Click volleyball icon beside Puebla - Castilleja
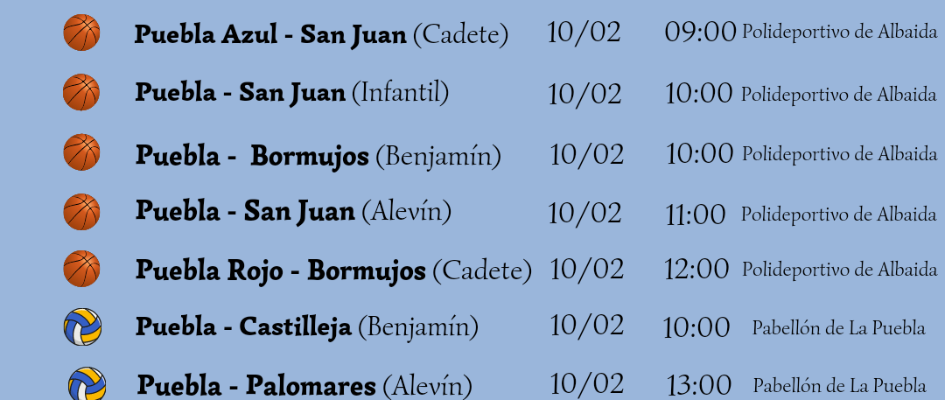The image size is (945, 400). click(83, 327)
